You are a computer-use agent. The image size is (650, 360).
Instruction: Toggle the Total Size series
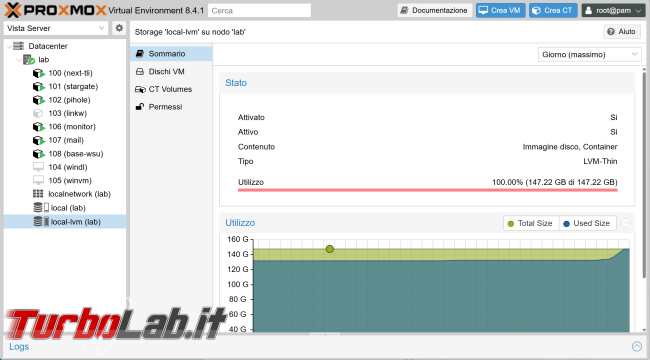click(531, 223)
